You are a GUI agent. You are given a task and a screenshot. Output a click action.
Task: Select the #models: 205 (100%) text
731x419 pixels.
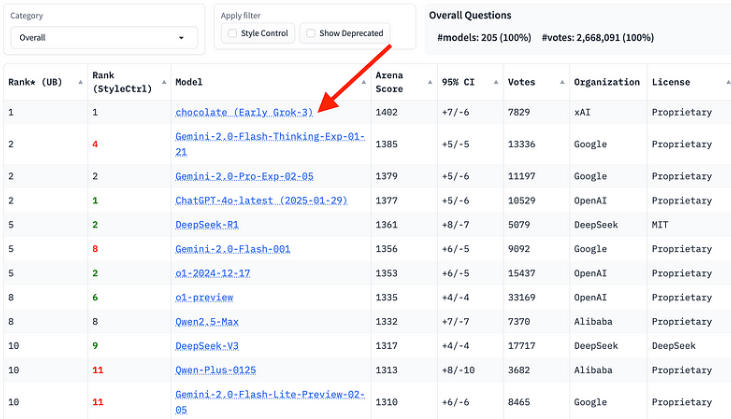click(484, 38)
